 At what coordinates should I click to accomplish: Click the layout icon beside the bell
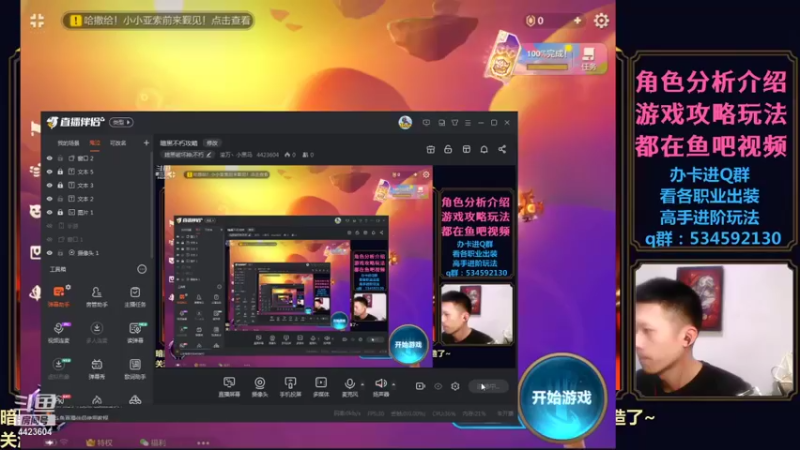[466, 149]
